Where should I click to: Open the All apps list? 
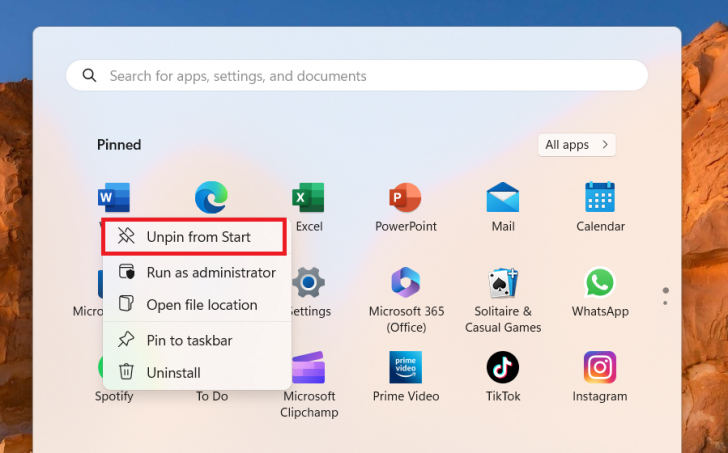click(577, 145)
